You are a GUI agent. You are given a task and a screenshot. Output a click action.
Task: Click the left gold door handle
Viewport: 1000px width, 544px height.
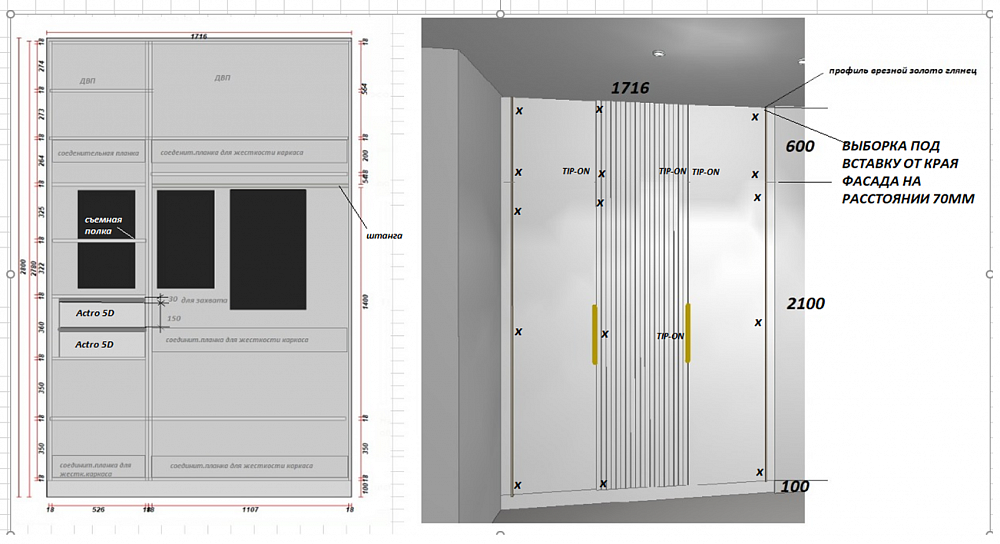click(594, 334)
